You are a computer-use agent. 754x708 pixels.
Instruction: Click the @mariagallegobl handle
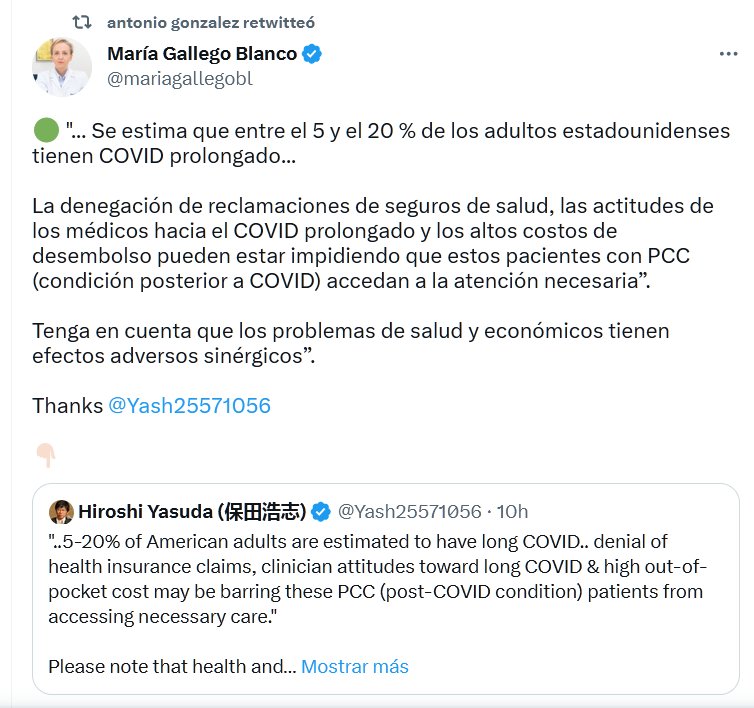tap(179, 79)
